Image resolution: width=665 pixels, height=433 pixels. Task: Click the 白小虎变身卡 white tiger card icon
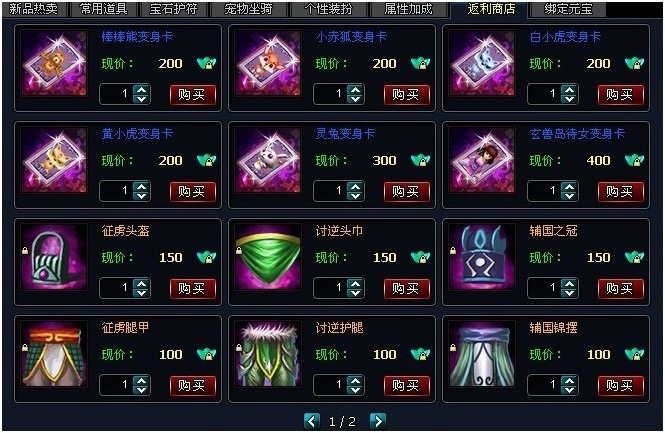tap(482, 63)
